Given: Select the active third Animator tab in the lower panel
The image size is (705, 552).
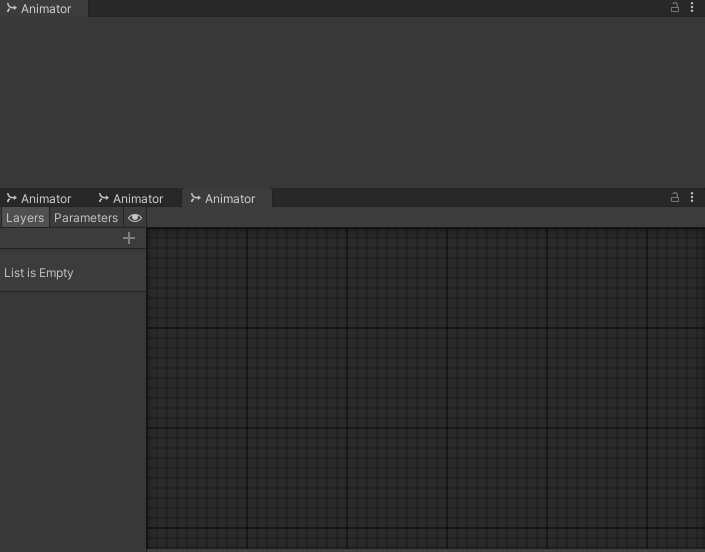Looking at the screenshot, I should click(x=227, y=198).
